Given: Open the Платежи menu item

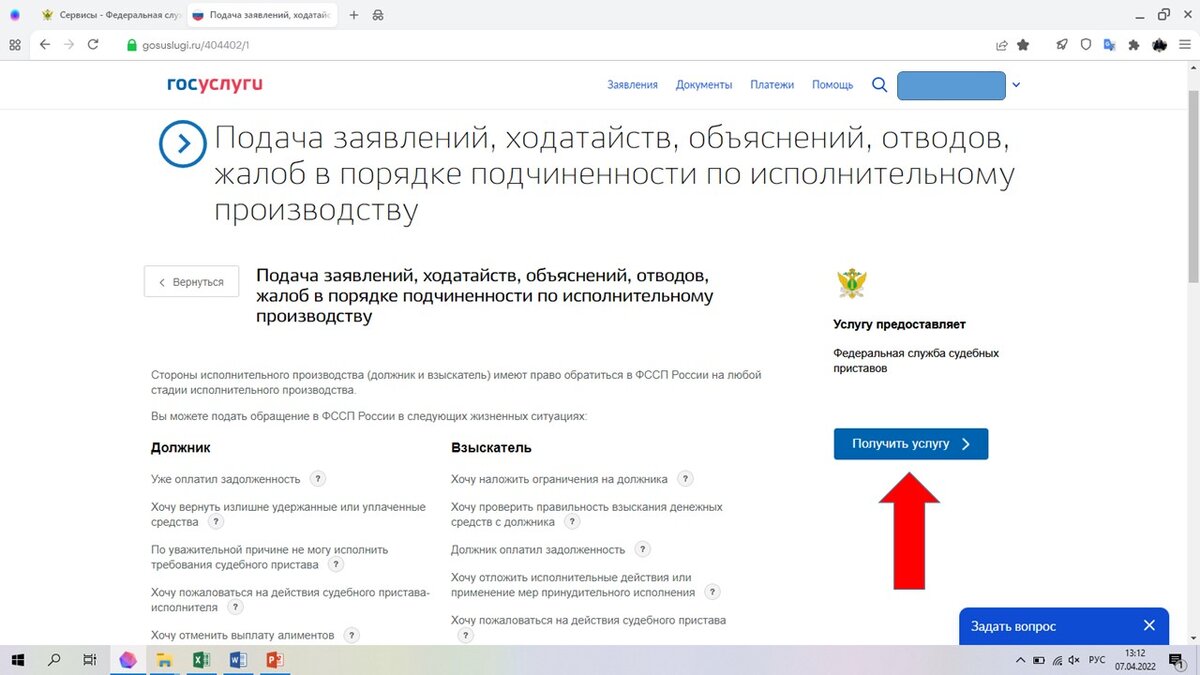Looking at the screenshot, I should (x=772, y=84).
